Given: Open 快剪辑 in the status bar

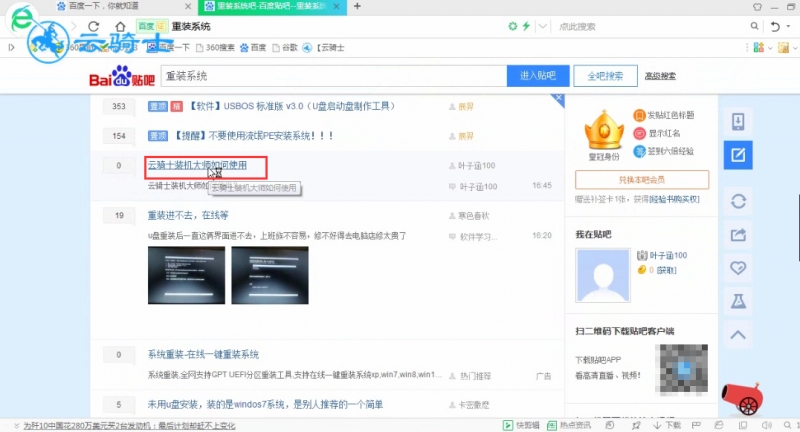Looking at the screenshot, I should point(521,425).
